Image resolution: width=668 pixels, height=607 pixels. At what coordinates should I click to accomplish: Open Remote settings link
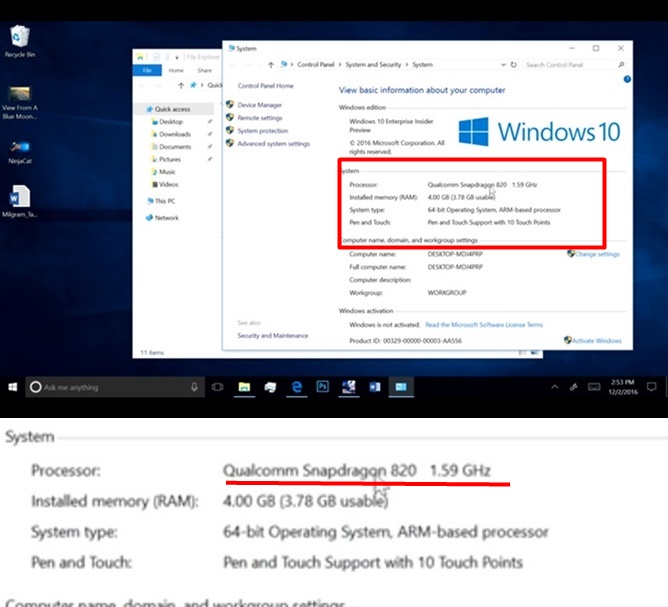(x=260, y=118)
